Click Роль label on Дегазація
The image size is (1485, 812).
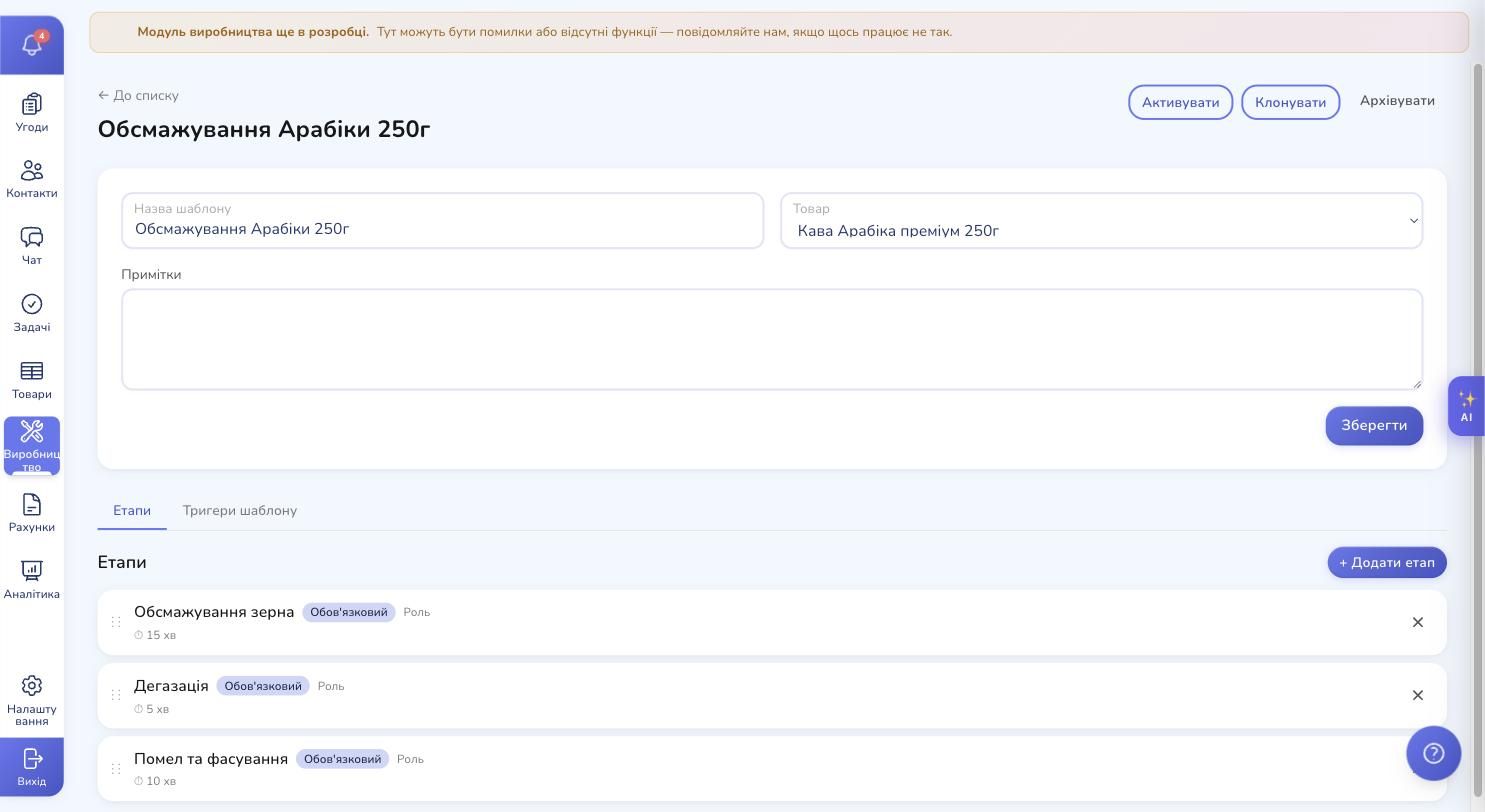(331, 686)
